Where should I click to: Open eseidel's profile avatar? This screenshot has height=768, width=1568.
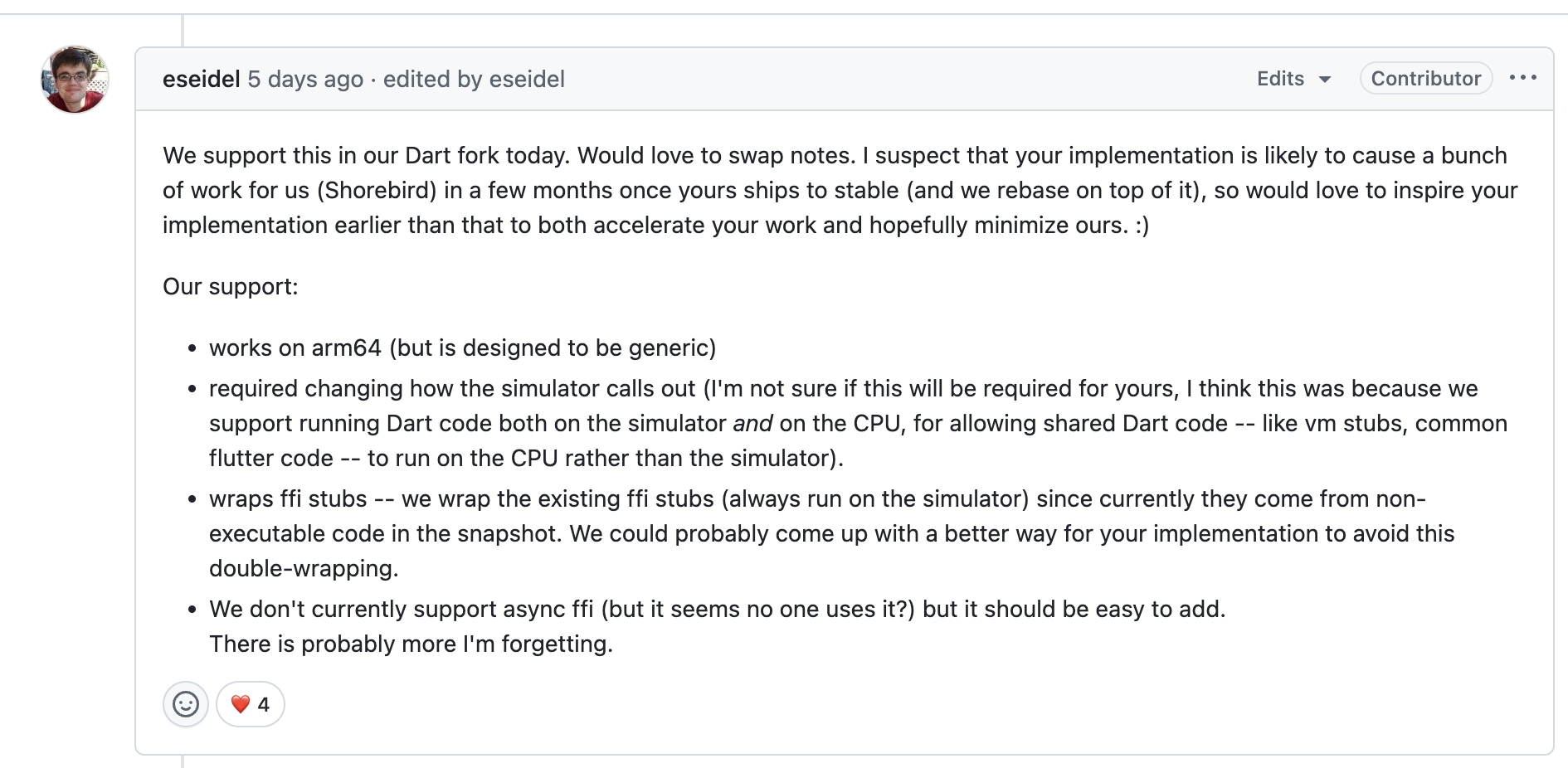click(x=75, y=80)
